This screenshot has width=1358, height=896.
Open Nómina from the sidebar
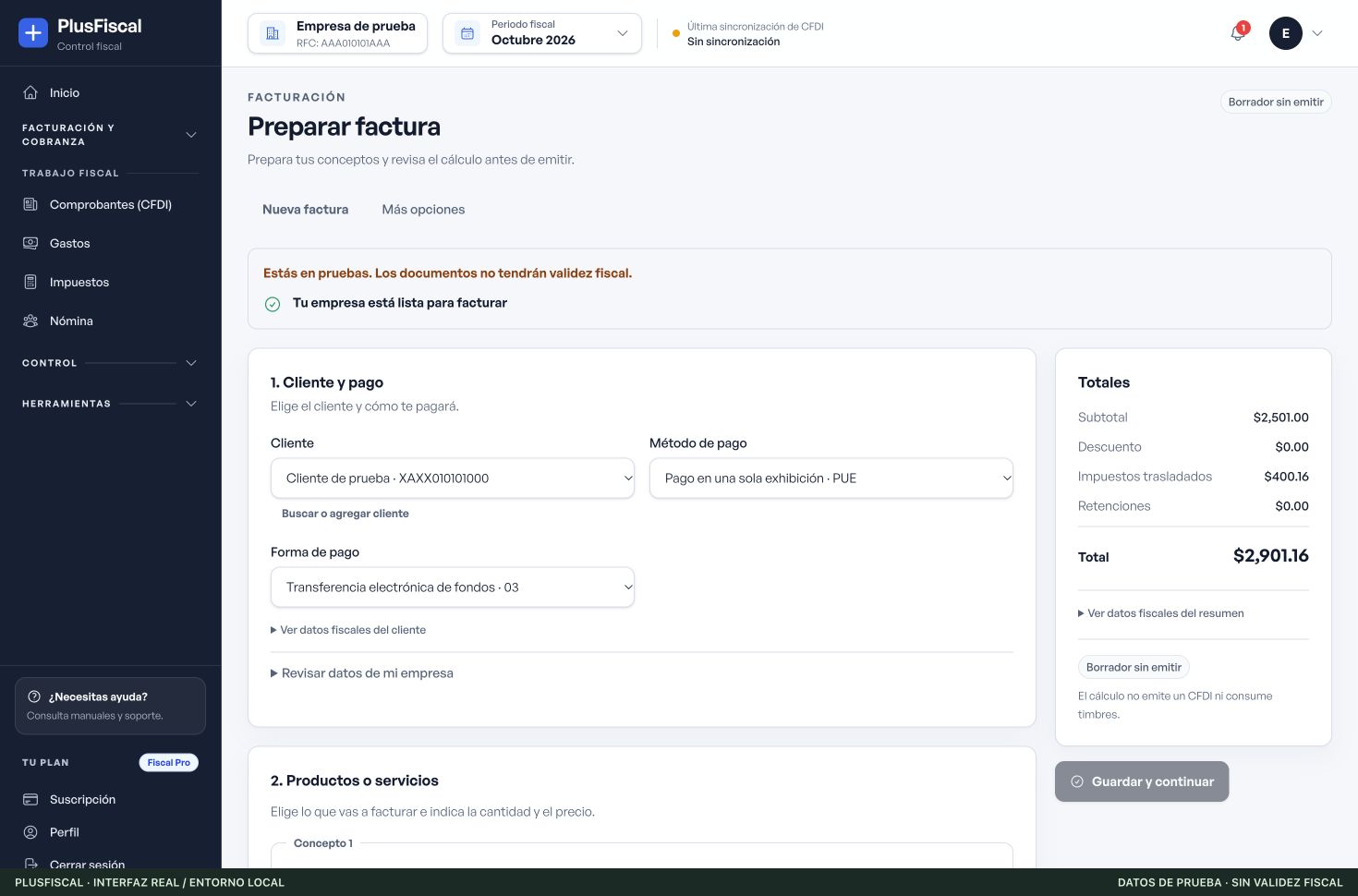[110, 321]
